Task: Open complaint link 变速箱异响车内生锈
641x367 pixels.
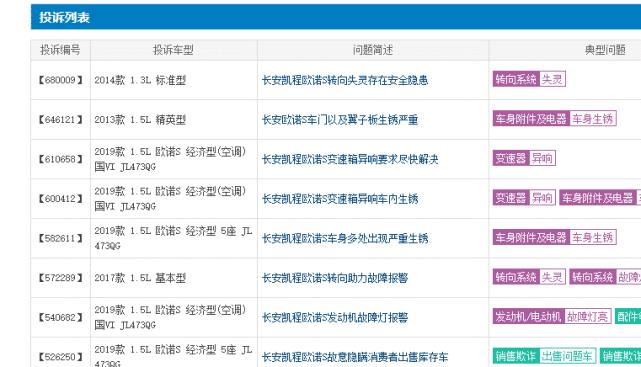Action: pyautogui.click(x=340, y=199)
